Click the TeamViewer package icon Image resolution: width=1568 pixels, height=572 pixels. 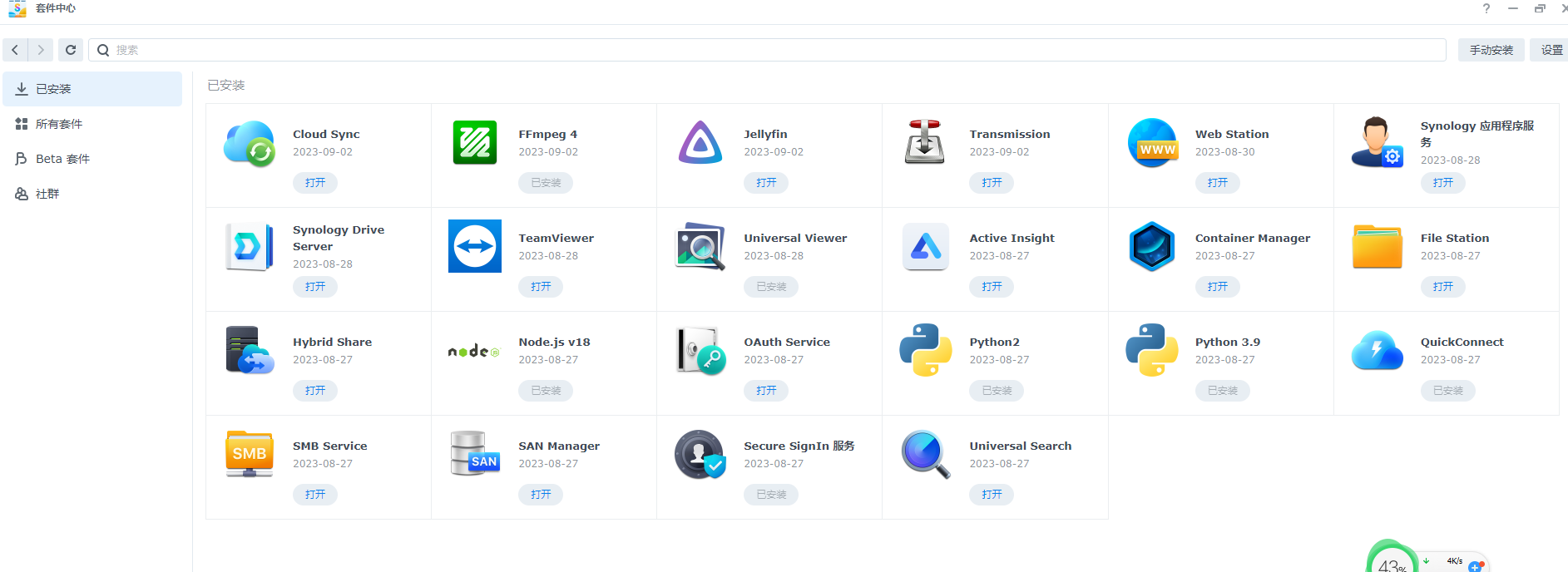475,246
